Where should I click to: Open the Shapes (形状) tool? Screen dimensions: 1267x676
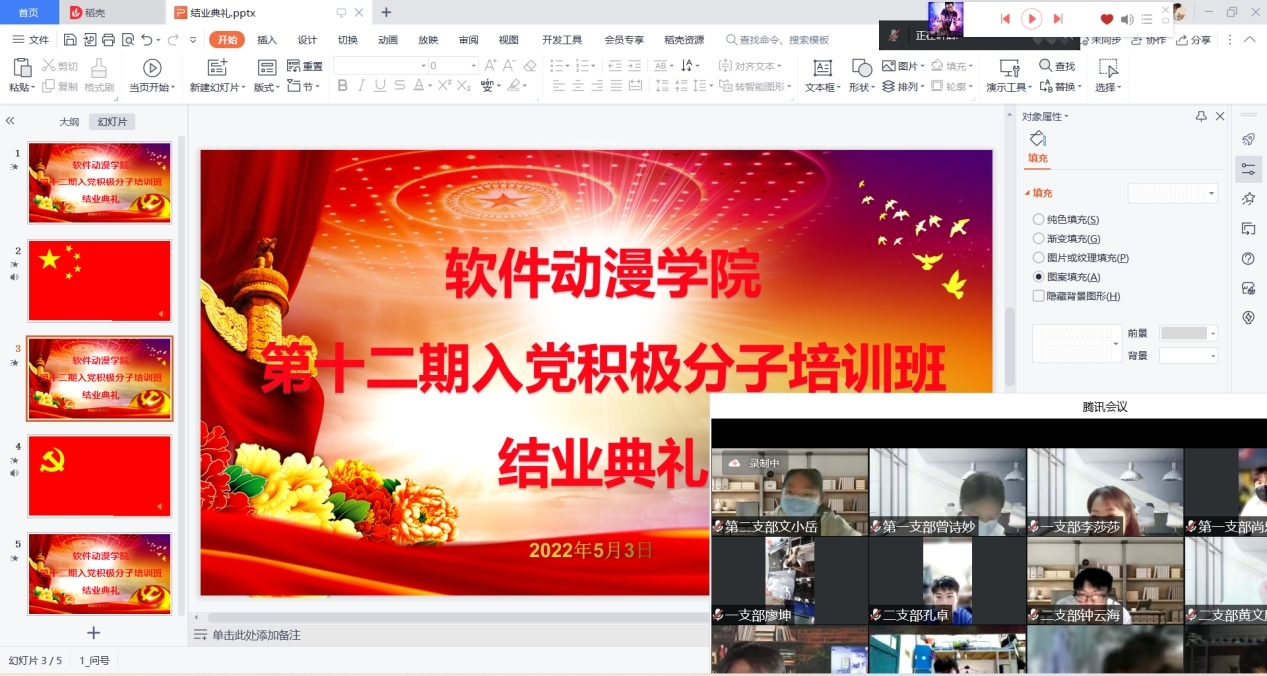click(861, 75)
